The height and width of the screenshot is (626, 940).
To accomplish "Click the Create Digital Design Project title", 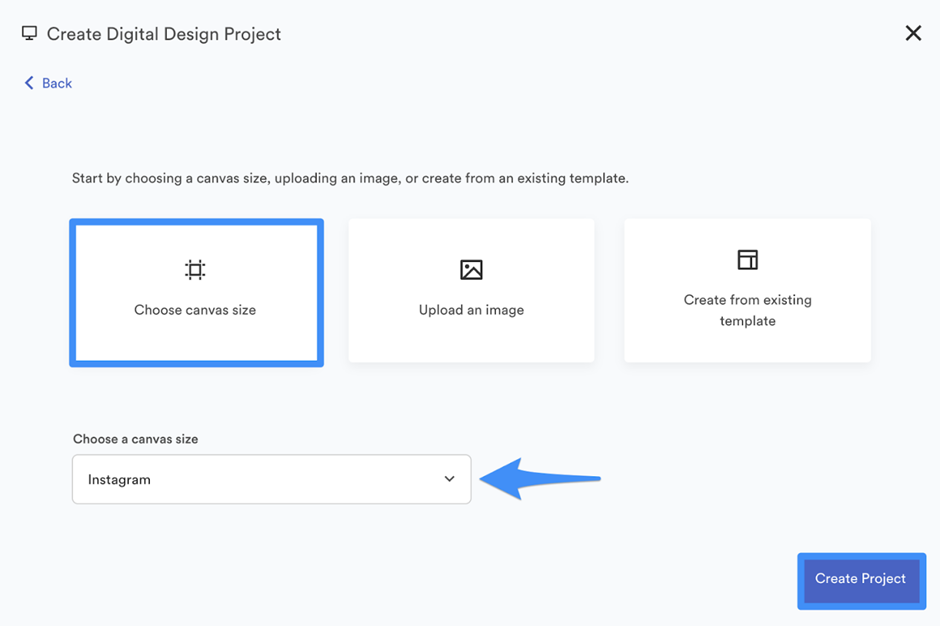I will point(164,34).
